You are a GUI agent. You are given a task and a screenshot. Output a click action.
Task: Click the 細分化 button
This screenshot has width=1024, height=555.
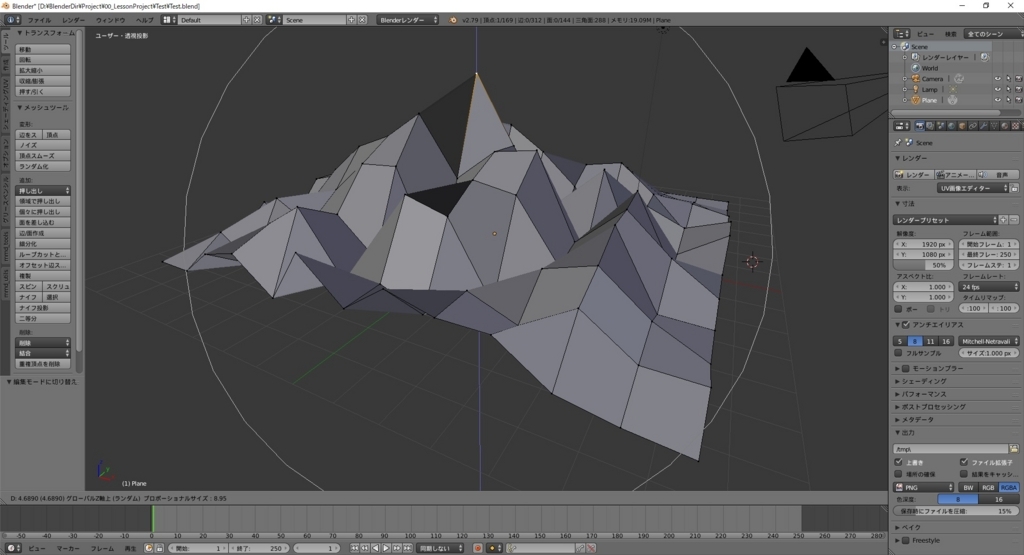click(42, 244)
